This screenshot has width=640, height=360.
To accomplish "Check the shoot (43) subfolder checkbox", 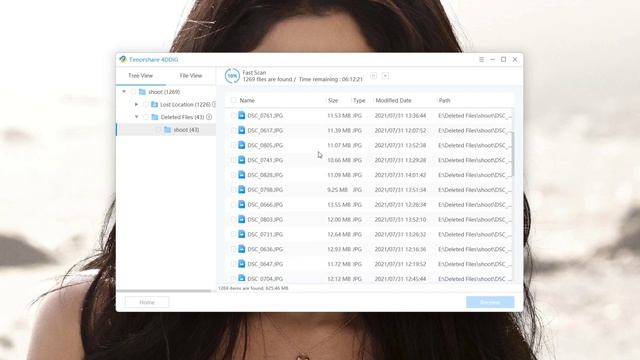I will click(x=158, y=130).
